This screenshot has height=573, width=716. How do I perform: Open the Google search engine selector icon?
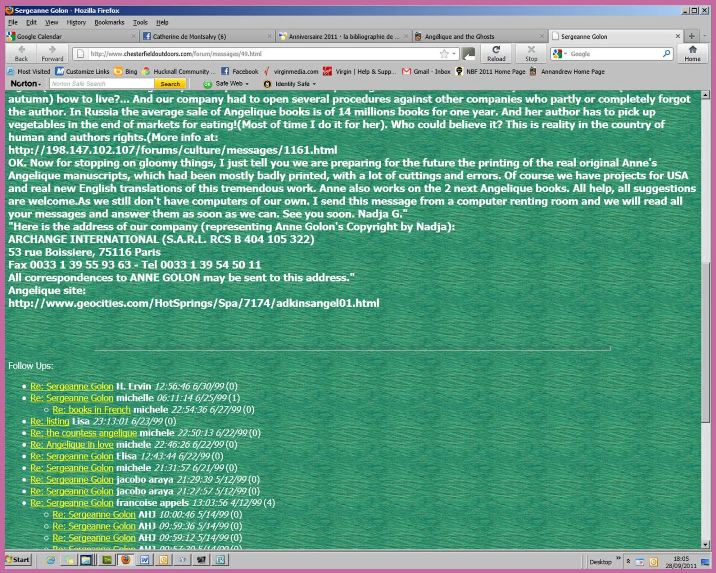point(559,54)
